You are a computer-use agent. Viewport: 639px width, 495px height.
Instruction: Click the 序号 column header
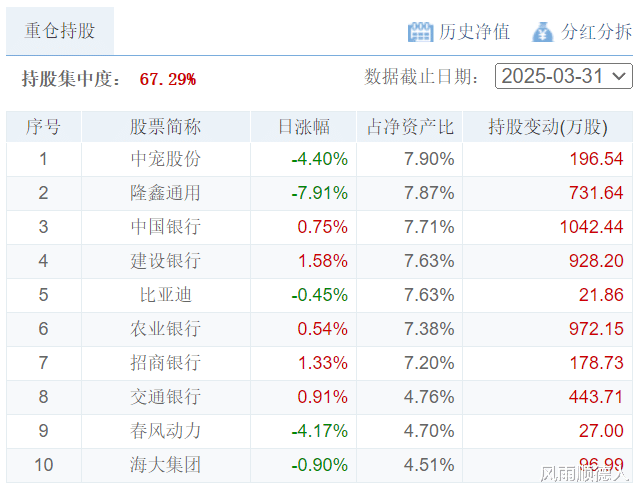(x=44, y=127)
